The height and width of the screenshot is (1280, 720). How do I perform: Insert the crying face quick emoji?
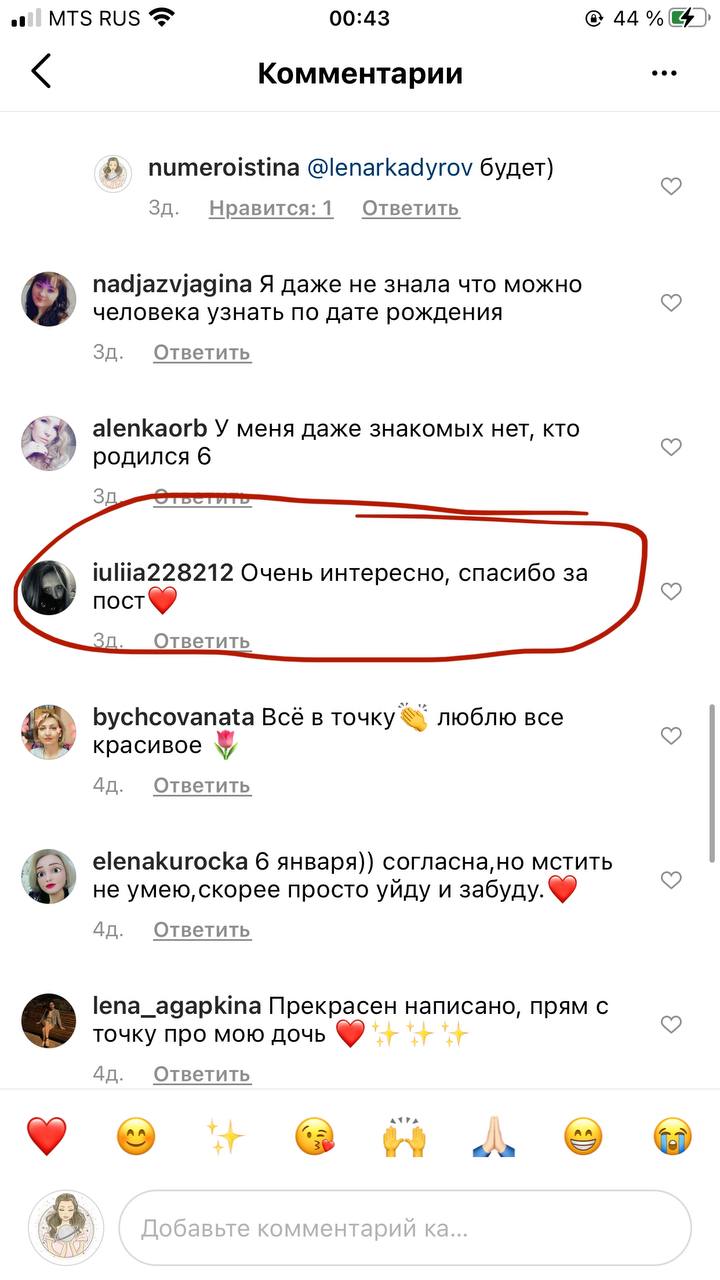673,1136
